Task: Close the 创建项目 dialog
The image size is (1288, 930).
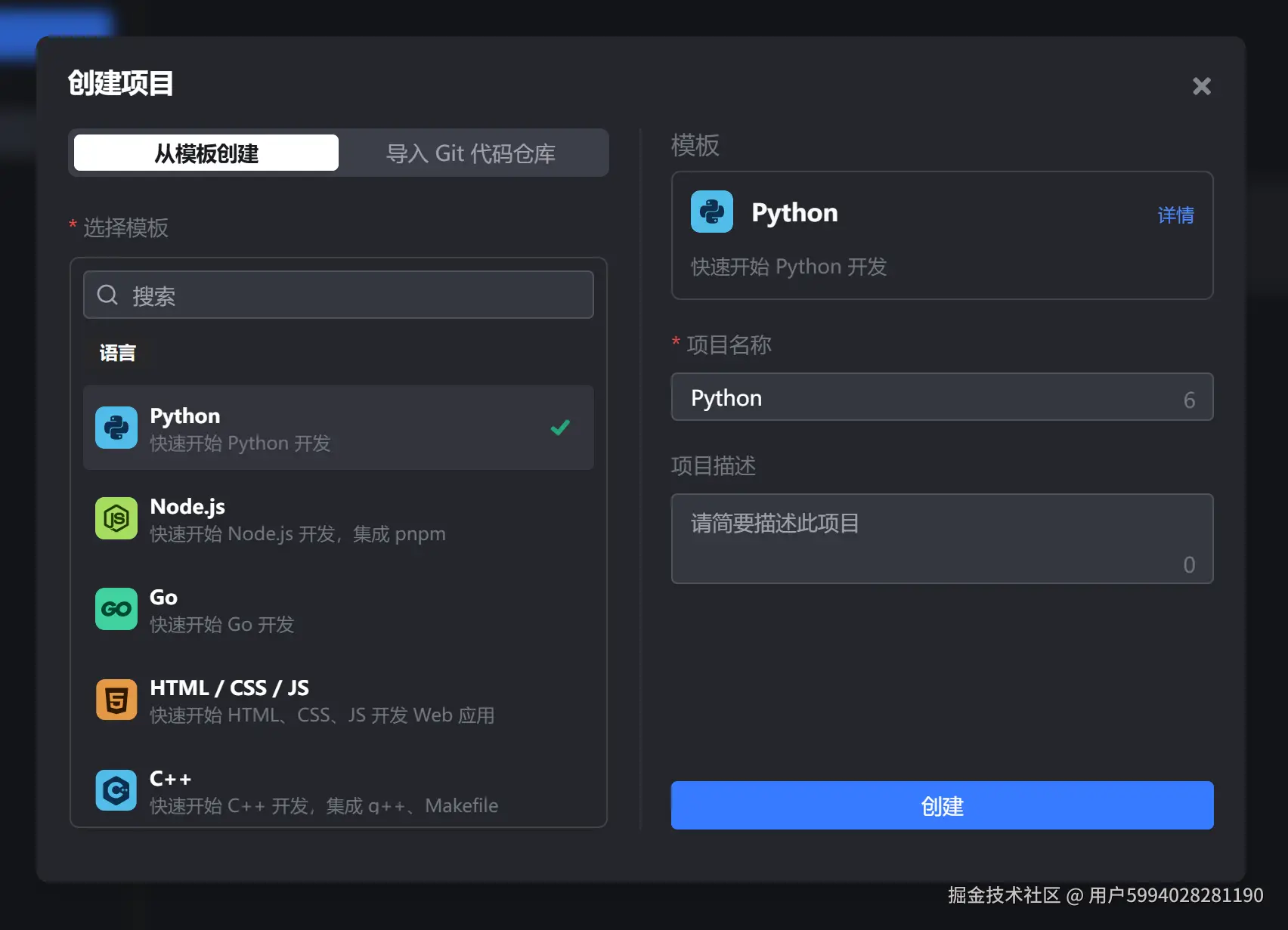Action: click(x=1201, y=86)
